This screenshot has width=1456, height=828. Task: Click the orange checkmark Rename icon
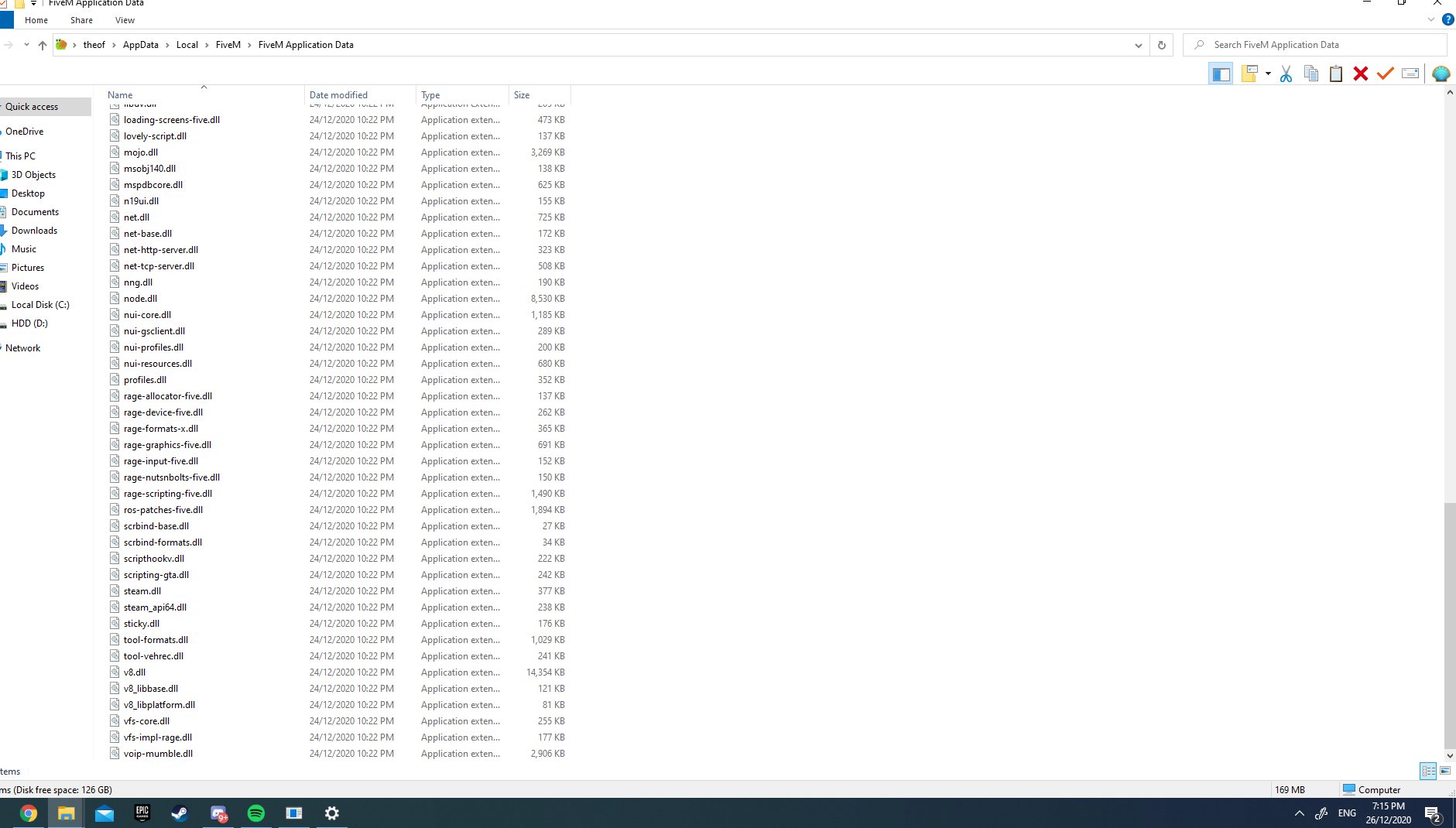click(1385, 74)
